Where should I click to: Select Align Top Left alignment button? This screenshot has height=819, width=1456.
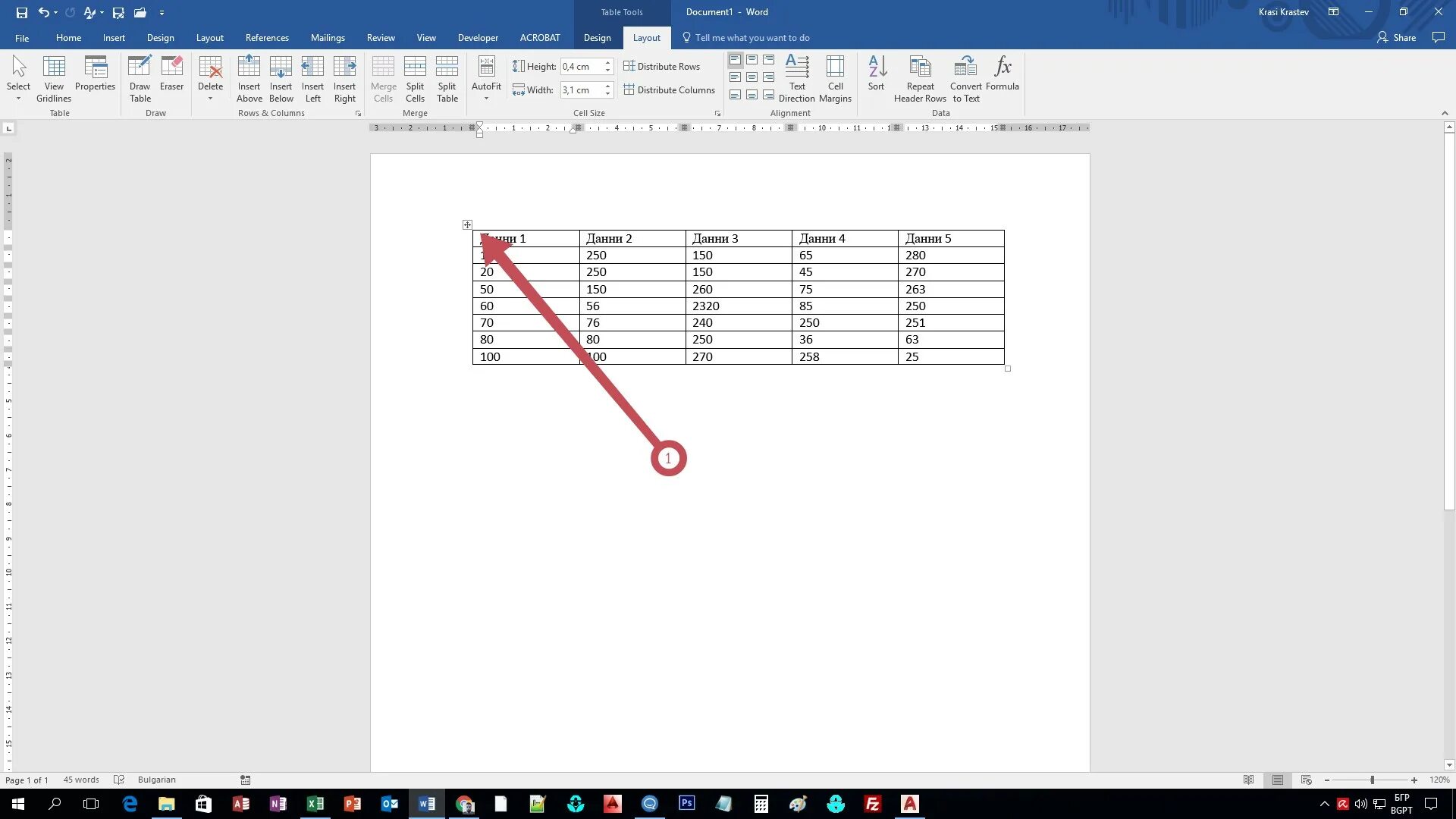click(735, 60)
